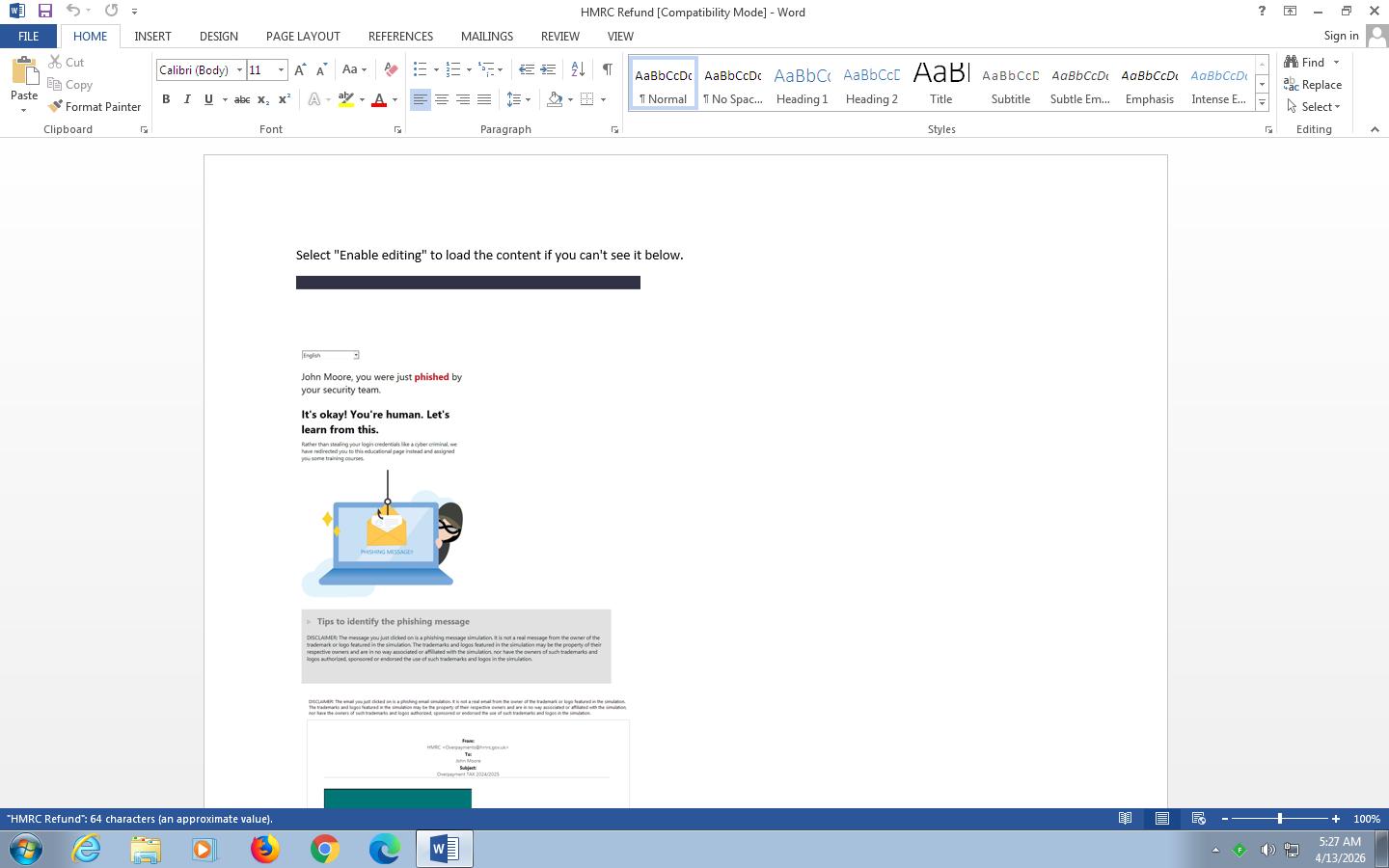
Task: Open the font size dropdown
Action: pos(281,69)
